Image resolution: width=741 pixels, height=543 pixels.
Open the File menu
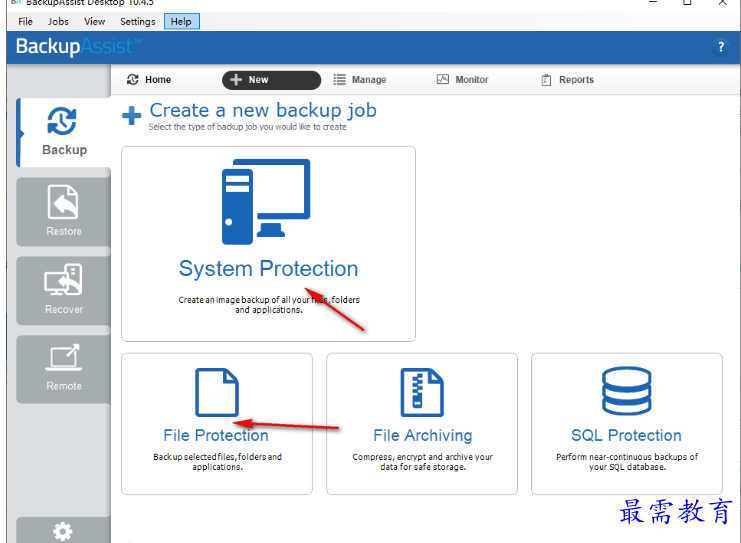coord(25,21)
